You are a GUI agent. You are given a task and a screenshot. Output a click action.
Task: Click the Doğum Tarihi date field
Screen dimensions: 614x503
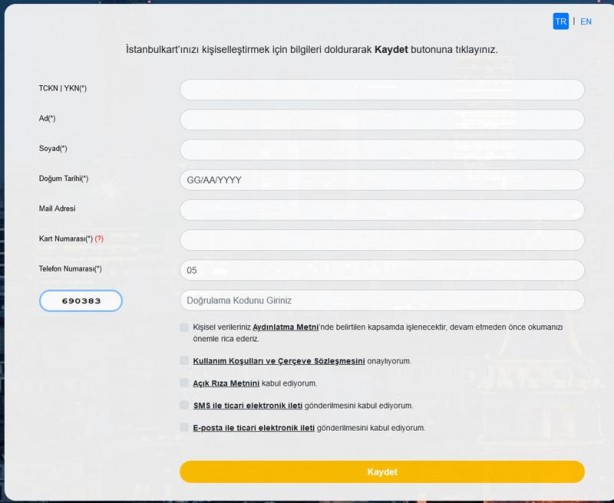pos(382,180)
